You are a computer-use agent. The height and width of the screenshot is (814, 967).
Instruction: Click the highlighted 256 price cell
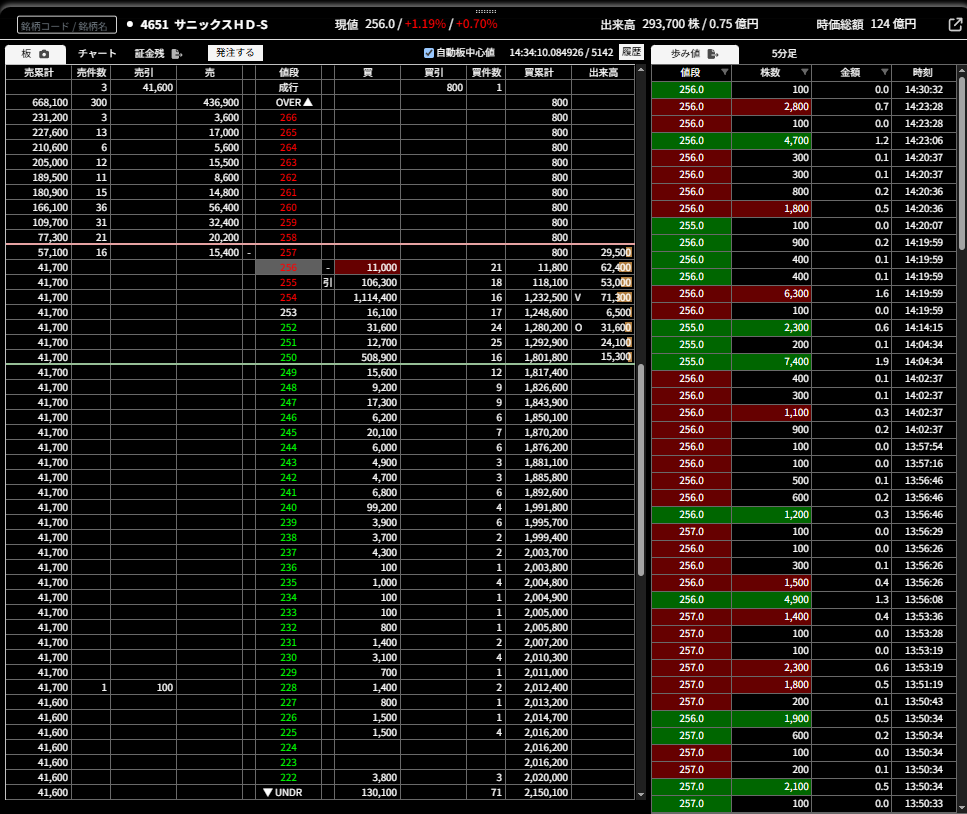(x=288, y=267)
